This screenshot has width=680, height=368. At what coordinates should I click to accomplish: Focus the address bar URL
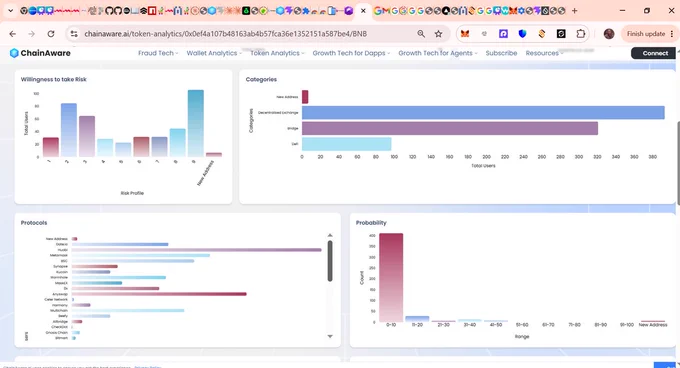pyautogui.click(x=226, y=34)
